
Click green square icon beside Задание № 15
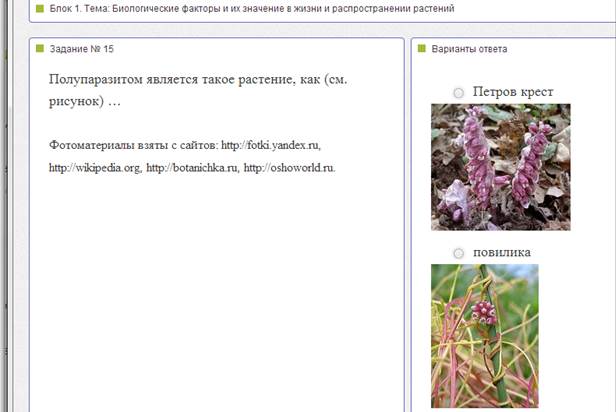40,48
